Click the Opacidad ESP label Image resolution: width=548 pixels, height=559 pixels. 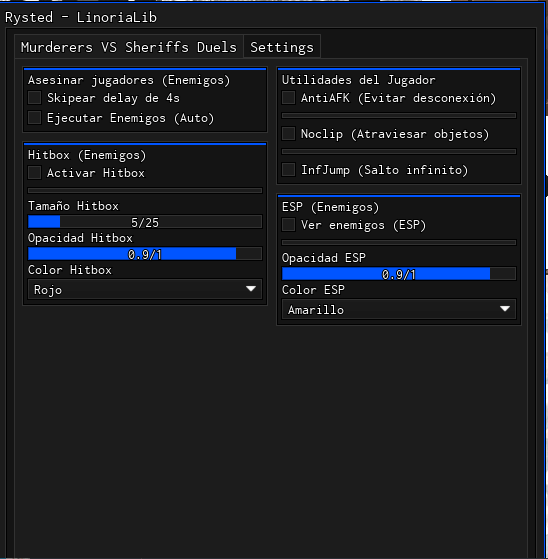point(324,258)
